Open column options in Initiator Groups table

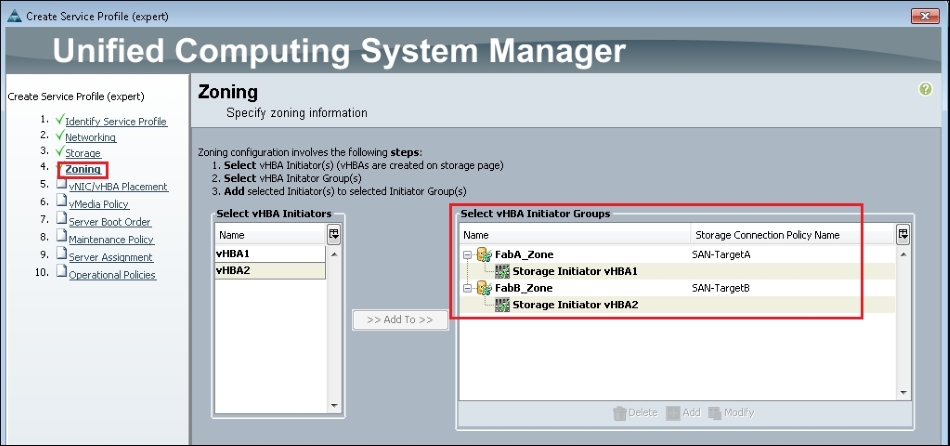(903, 235)
